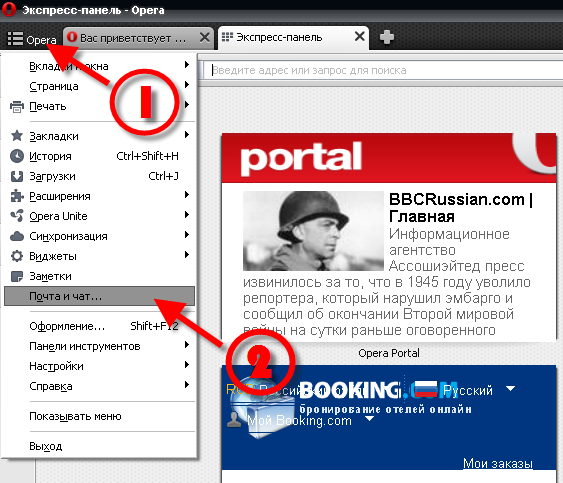Click the 'Opera Portal' caption label
The width and height of the screenshot is (563, 483).
pos(389,353)
